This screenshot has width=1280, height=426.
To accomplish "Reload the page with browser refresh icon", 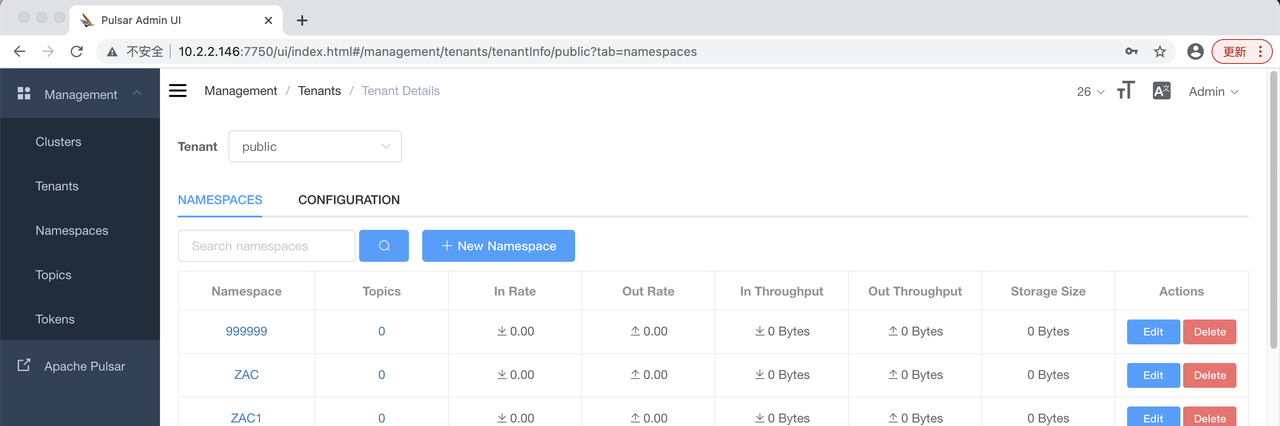I will point(77,51).
